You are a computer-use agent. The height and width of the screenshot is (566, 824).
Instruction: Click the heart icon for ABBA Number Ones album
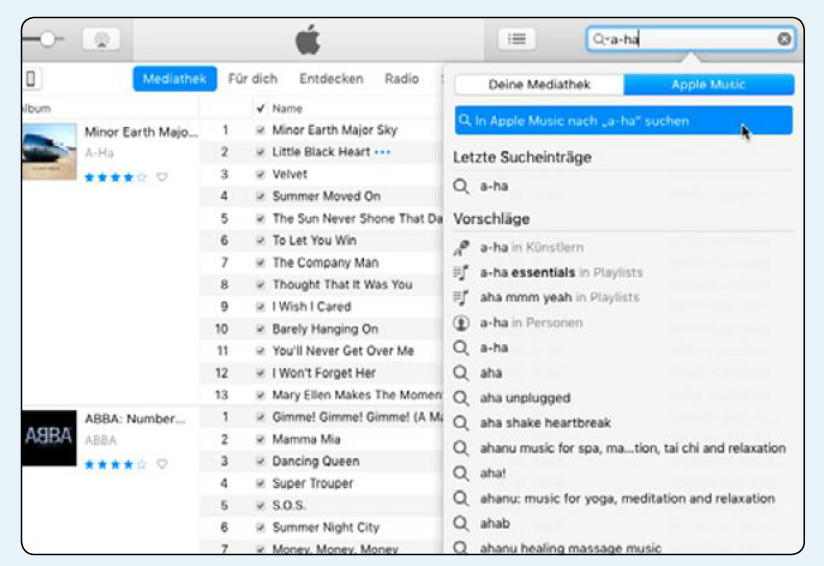pos(162,464)
